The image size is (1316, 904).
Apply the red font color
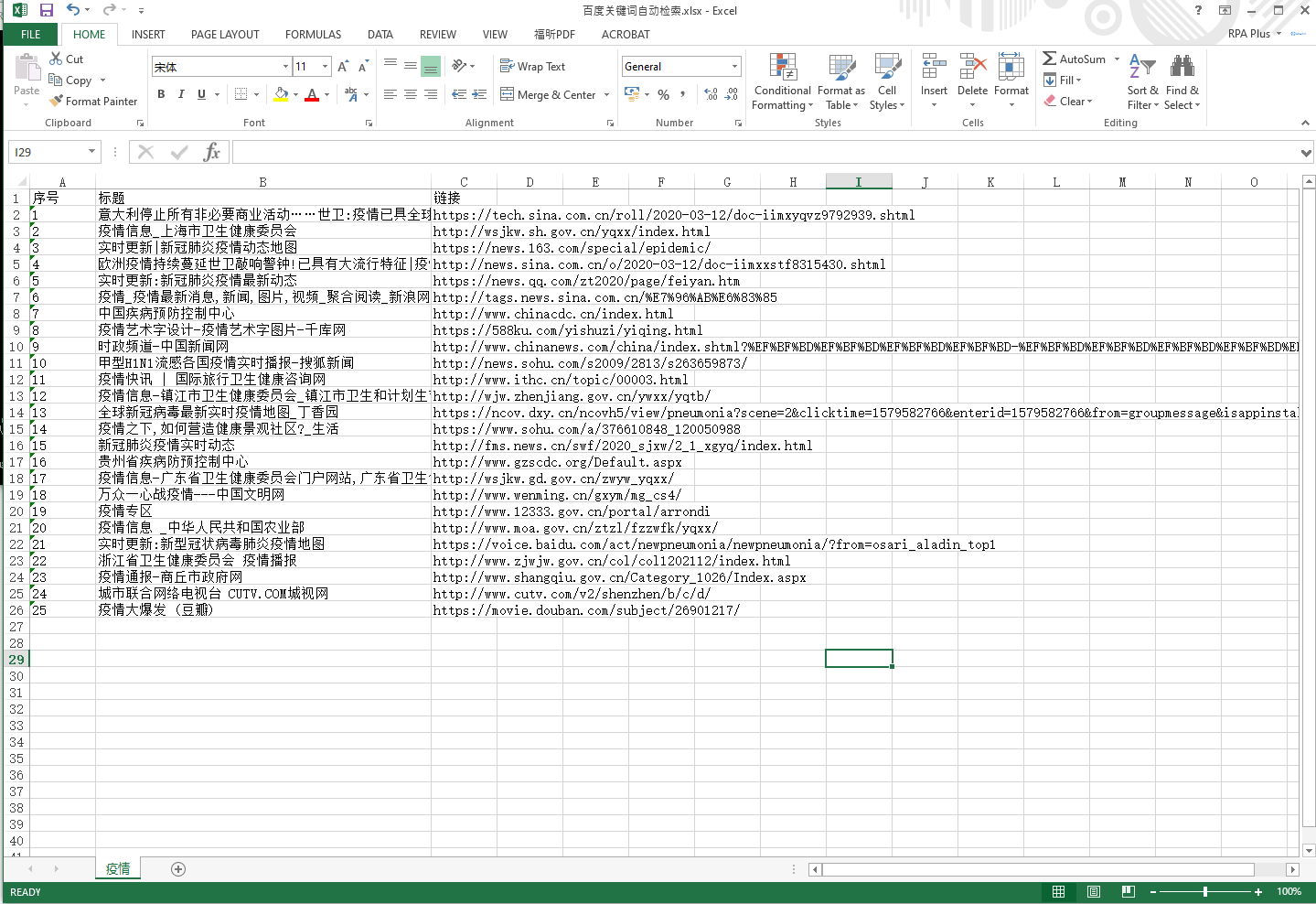pyautogui.click(x=312, y=94)
